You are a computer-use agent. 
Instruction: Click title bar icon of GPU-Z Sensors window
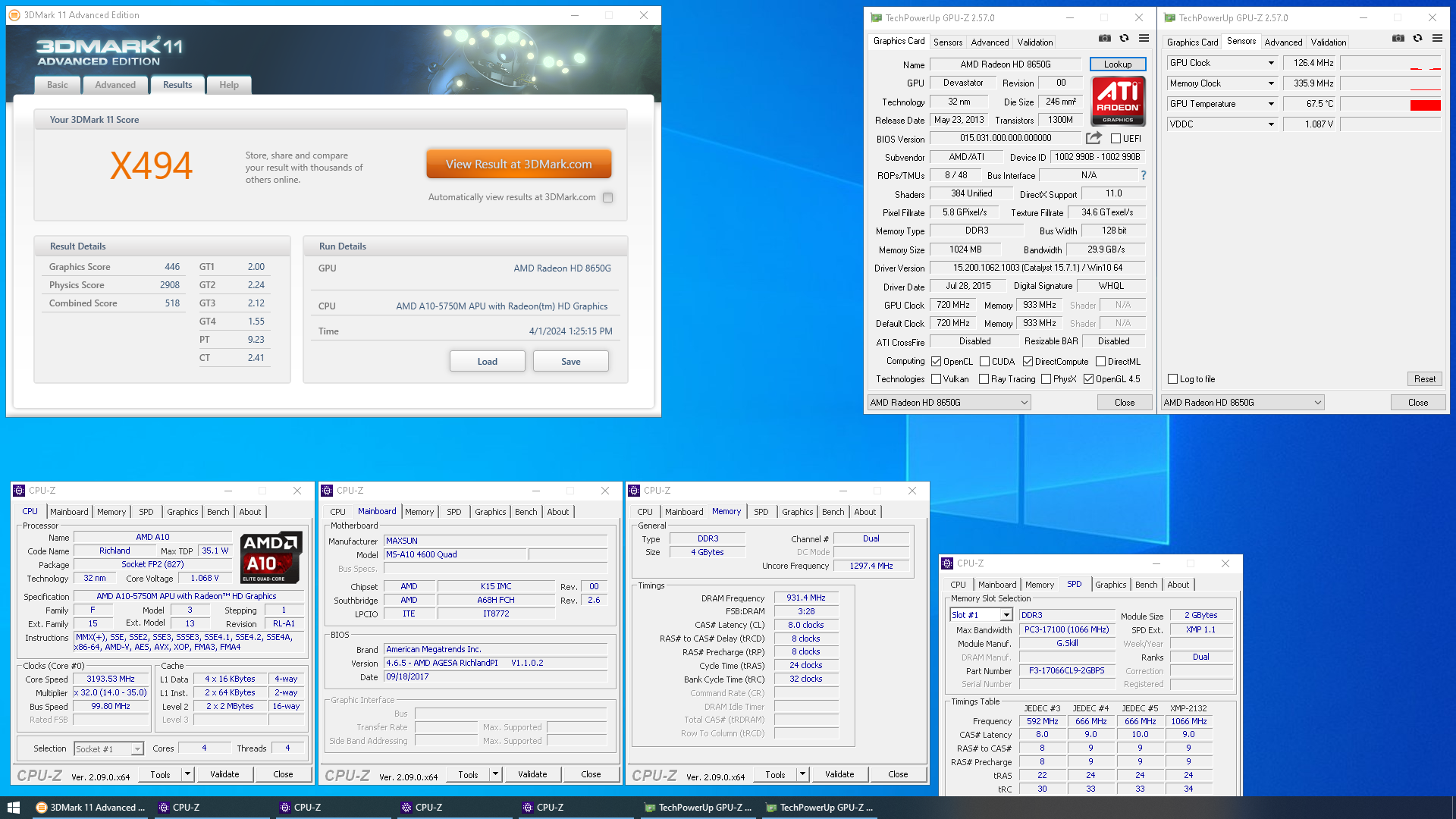pos(1170,18)
